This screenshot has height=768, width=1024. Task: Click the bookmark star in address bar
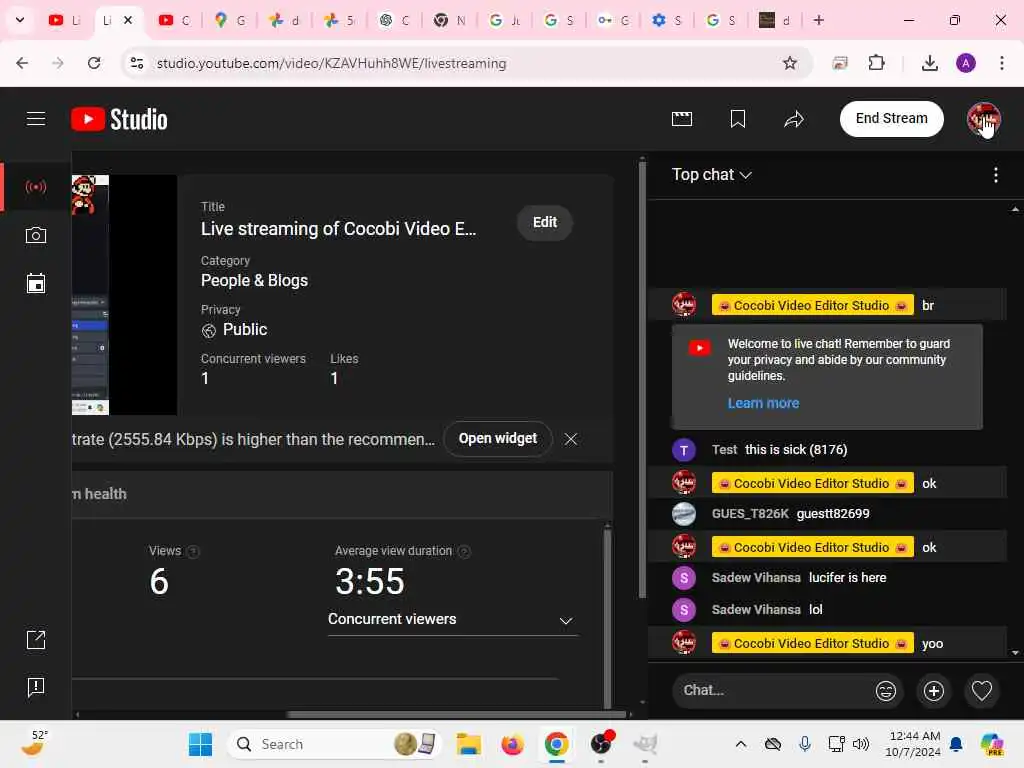click(790, 63)
